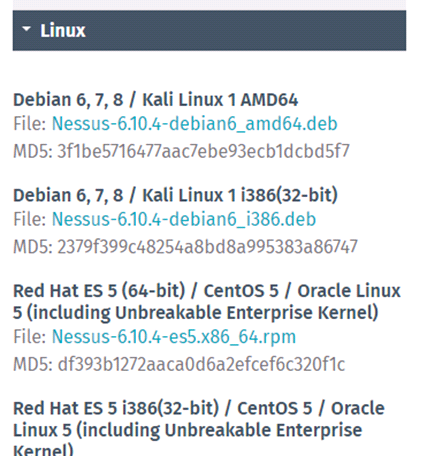Viewport: 427px width, 456px height.
Task: Click the Linux header title text
Action: point(63,30)
